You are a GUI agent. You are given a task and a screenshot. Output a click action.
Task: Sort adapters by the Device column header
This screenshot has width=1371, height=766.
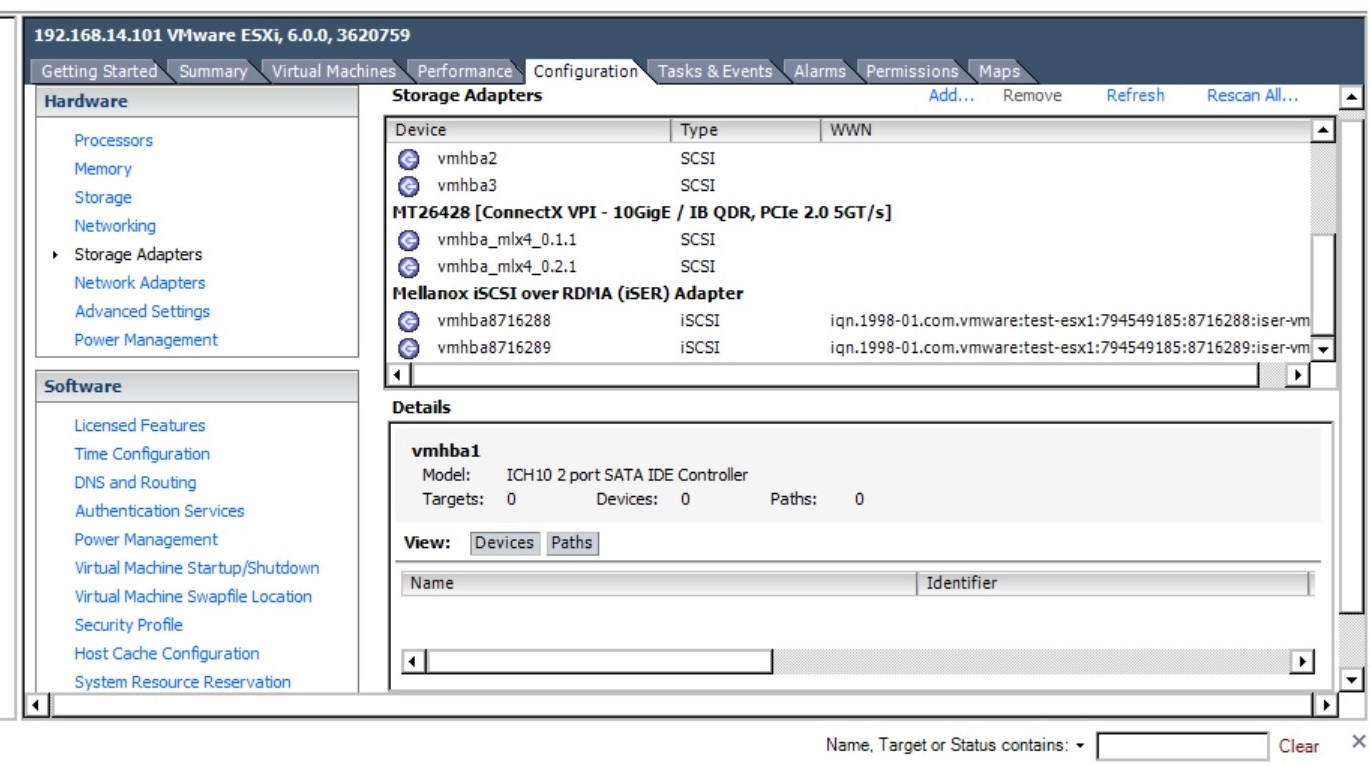531,131
